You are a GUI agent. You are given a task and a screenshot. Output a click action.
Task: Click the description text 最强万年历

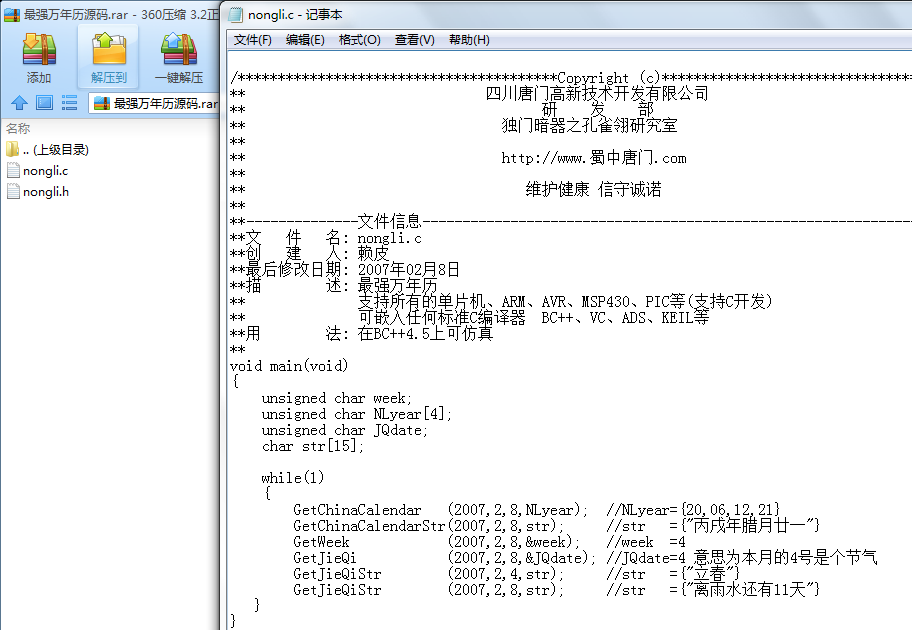tap(397, 285)
